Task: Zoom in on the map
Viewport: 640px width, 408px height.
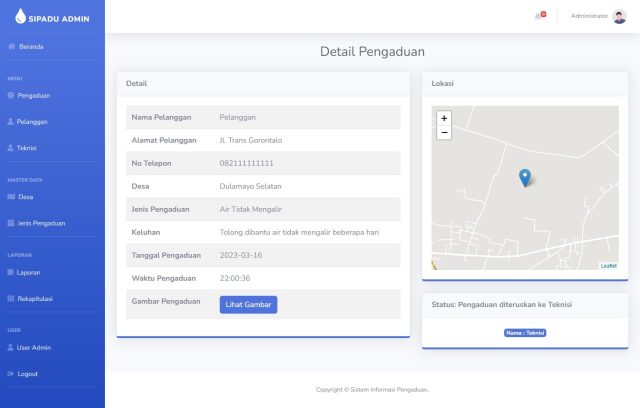Action: pos(444,118)
